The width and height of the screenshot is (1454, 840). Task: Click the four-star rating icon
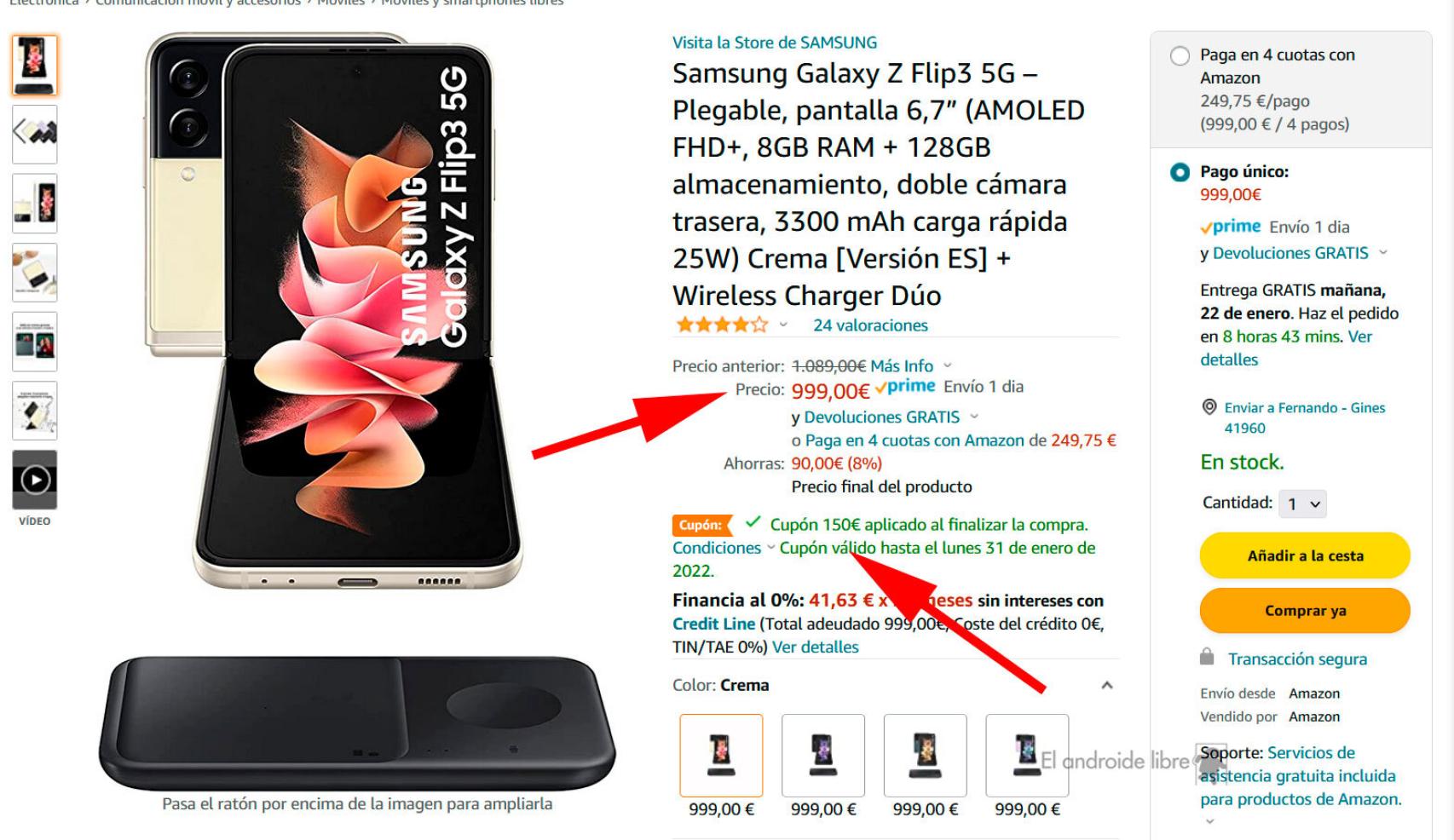pos(721,325)
